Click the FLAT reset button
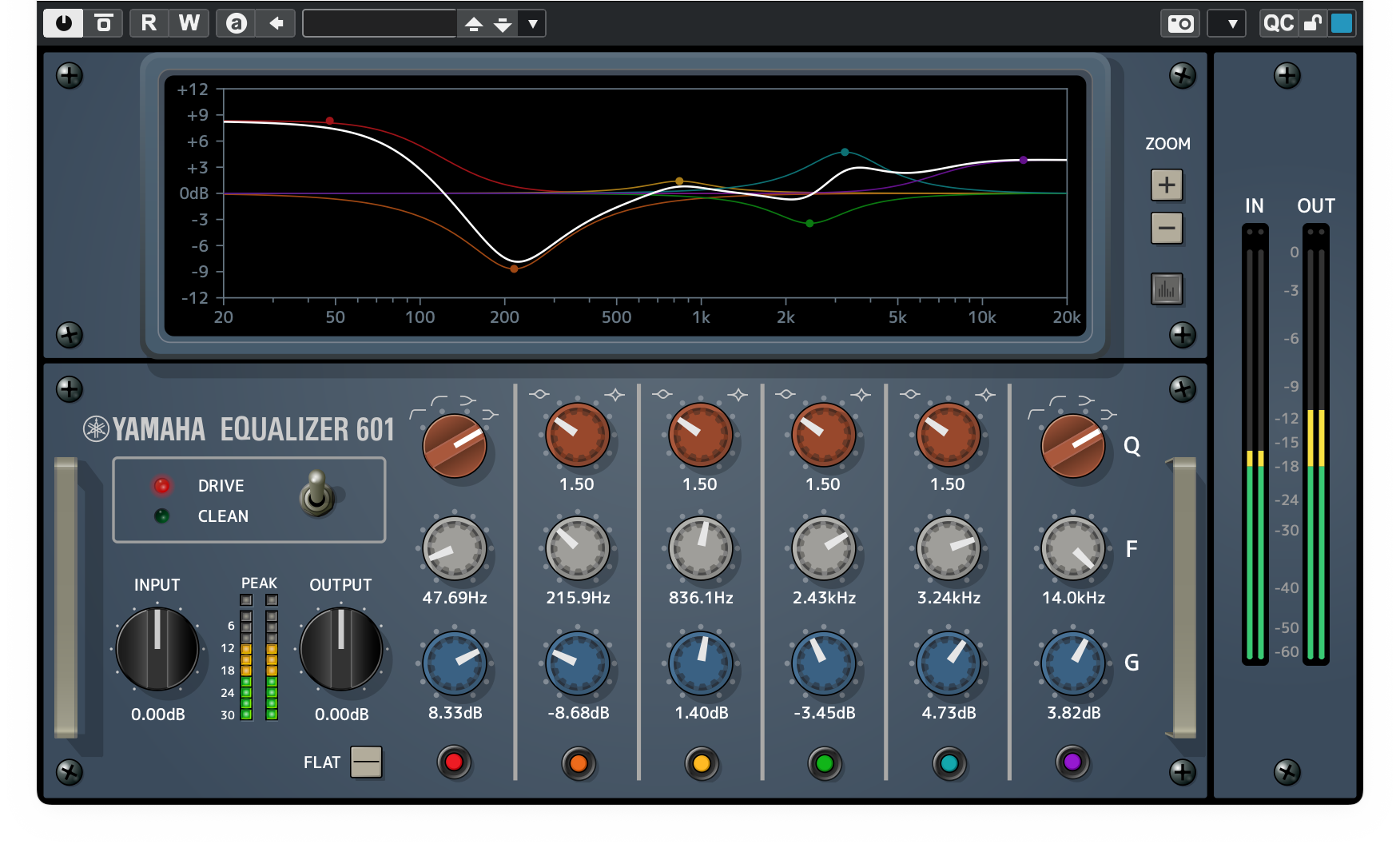Image resolution: width=1400 pixels, height=848 pixels. (x=367, y=762)
